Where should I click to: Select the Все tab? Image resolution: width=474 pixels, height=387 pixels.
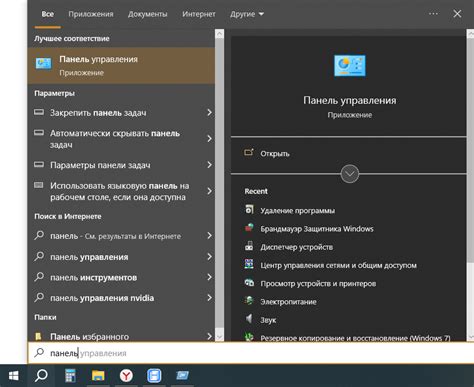[48, 14]
